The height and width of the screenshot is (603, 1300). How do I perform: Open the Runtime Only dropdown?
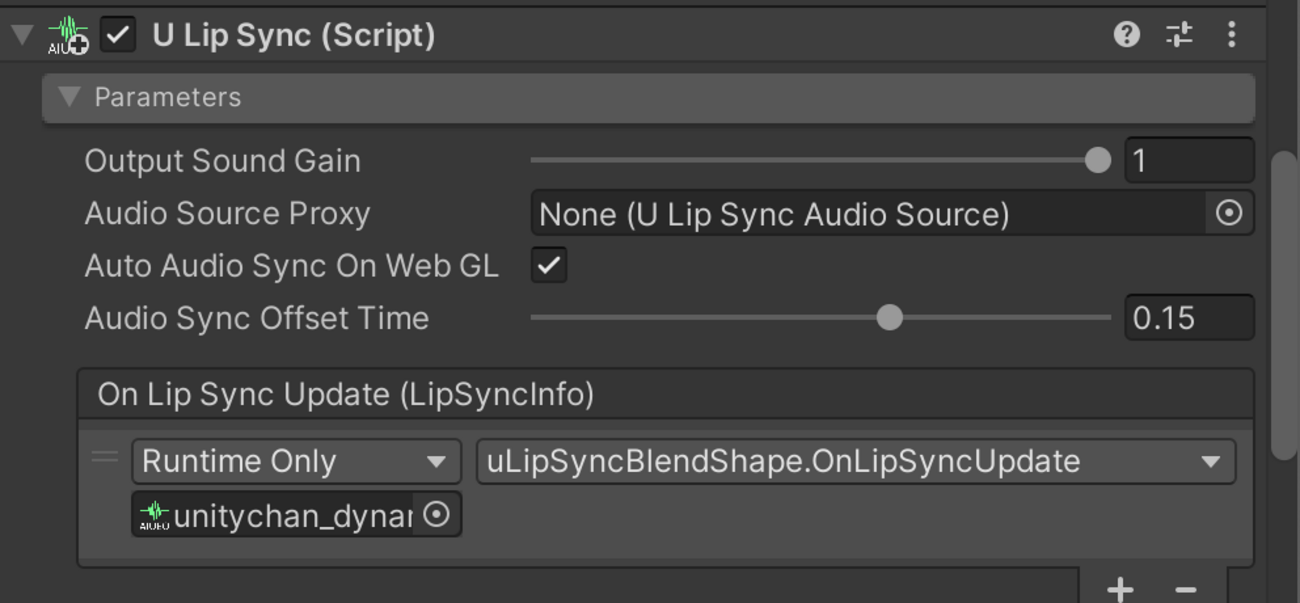(296, 461)
